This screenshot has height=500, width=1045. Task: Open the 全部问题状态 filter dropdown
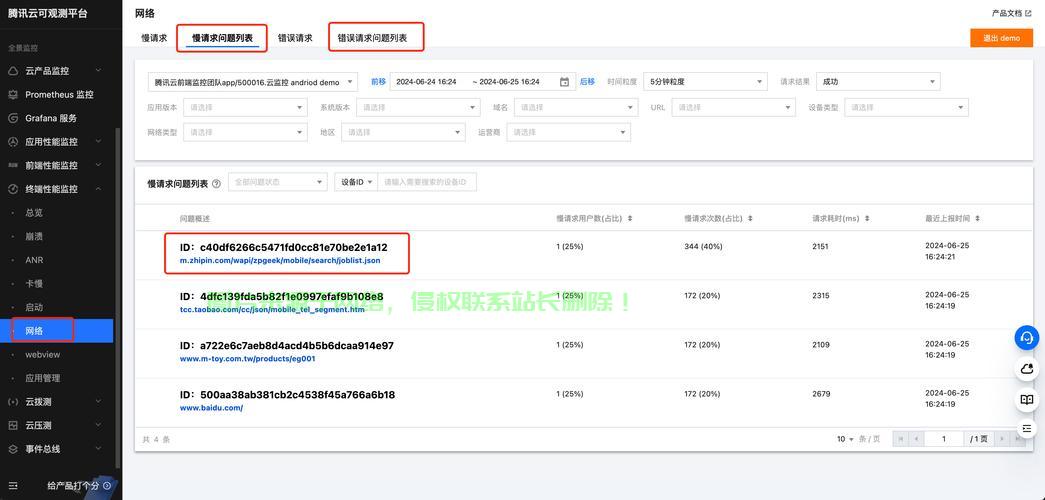point(278,182)
